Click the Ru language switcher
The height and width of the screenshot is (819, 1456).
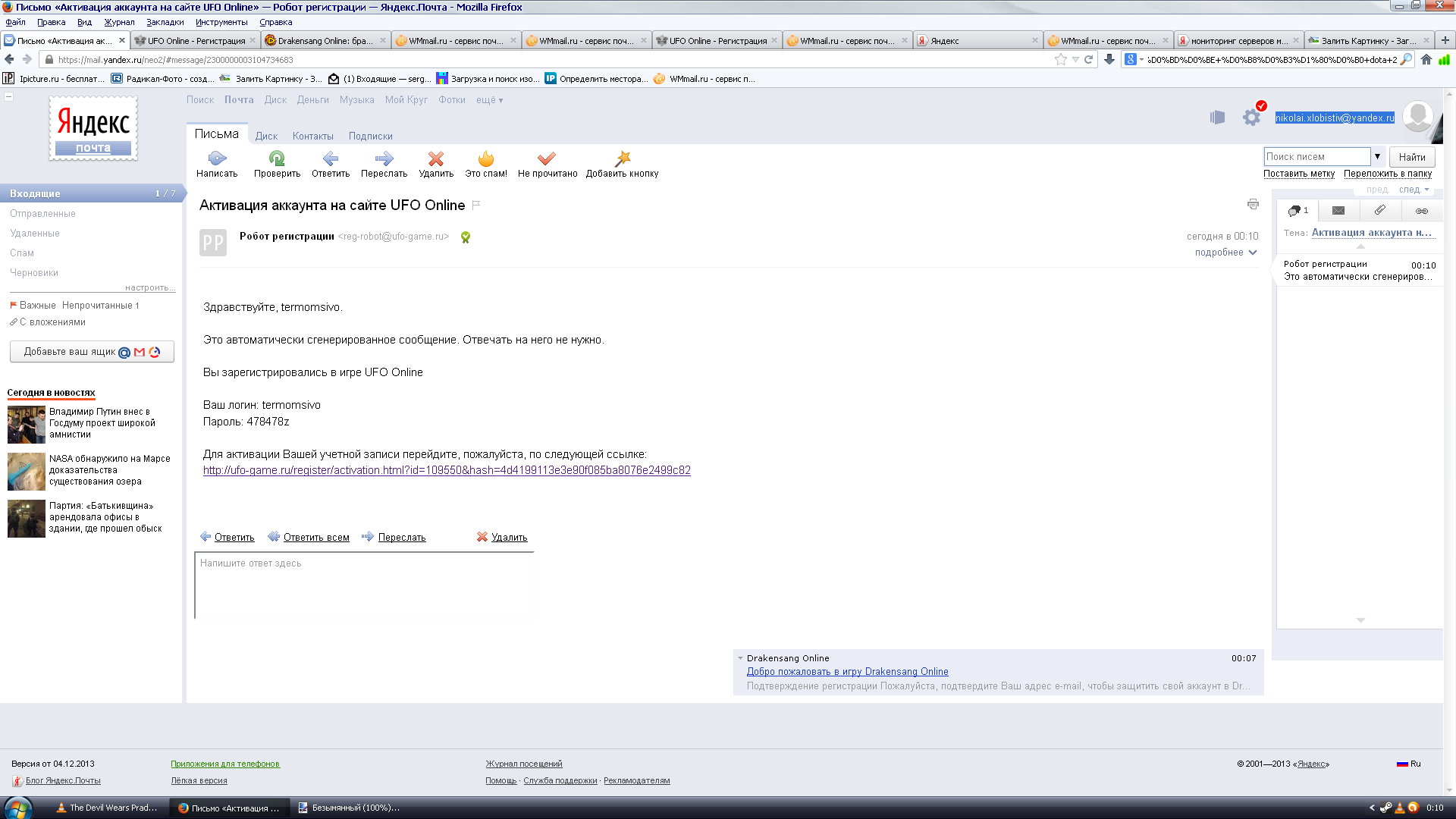1409,764
